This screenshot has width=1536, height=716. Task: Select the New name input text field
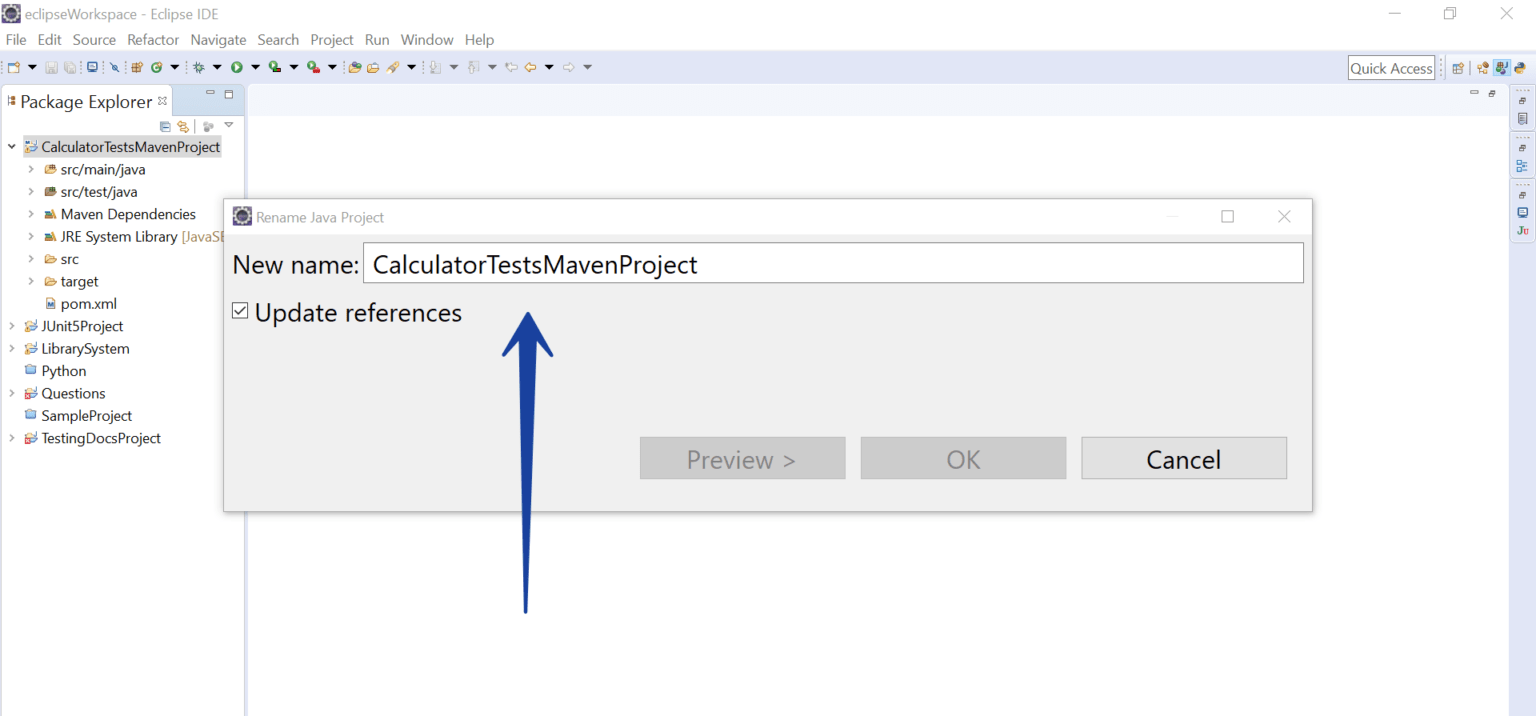tap(832, 263)
